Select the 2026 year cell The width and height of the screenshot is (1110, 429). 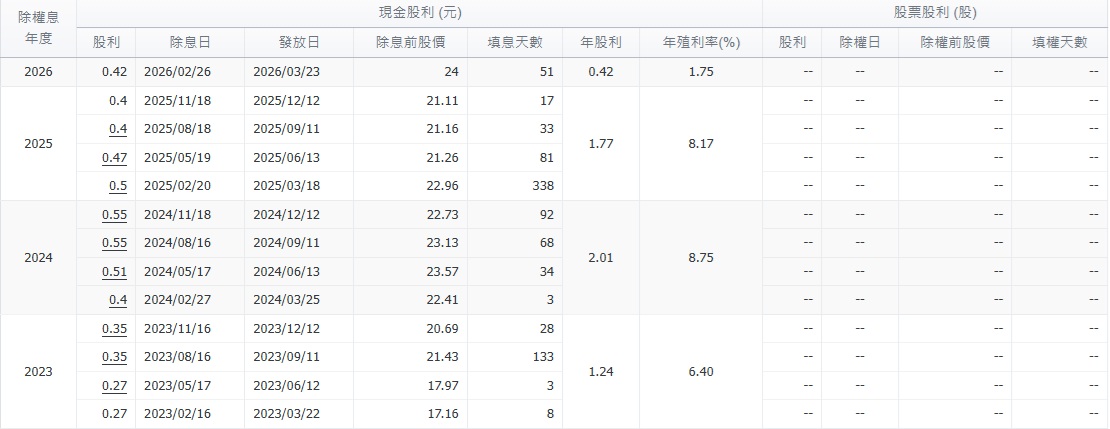coord(38,72)
